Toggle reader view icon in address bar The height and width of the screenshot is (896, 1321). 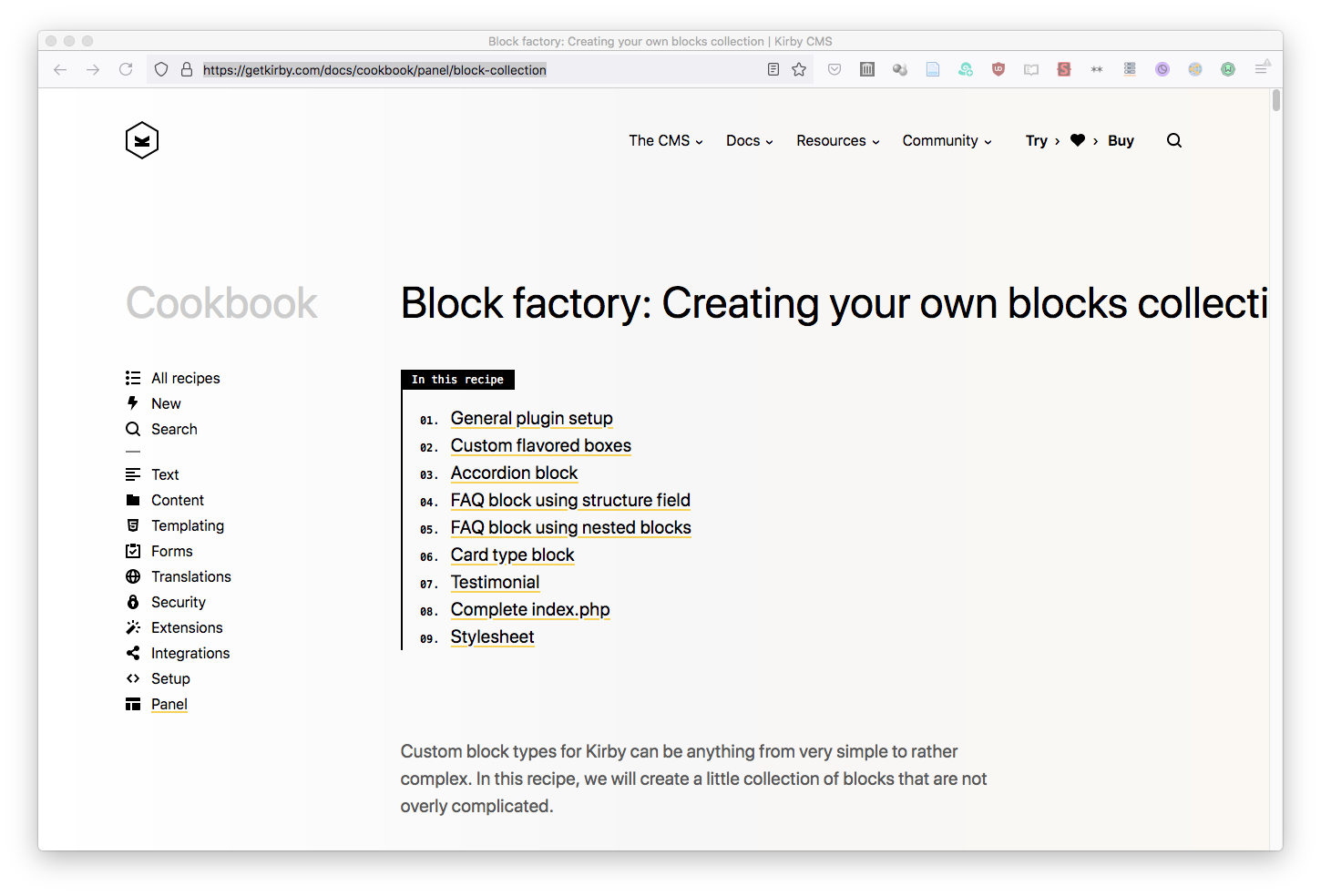tap(773, 69)
